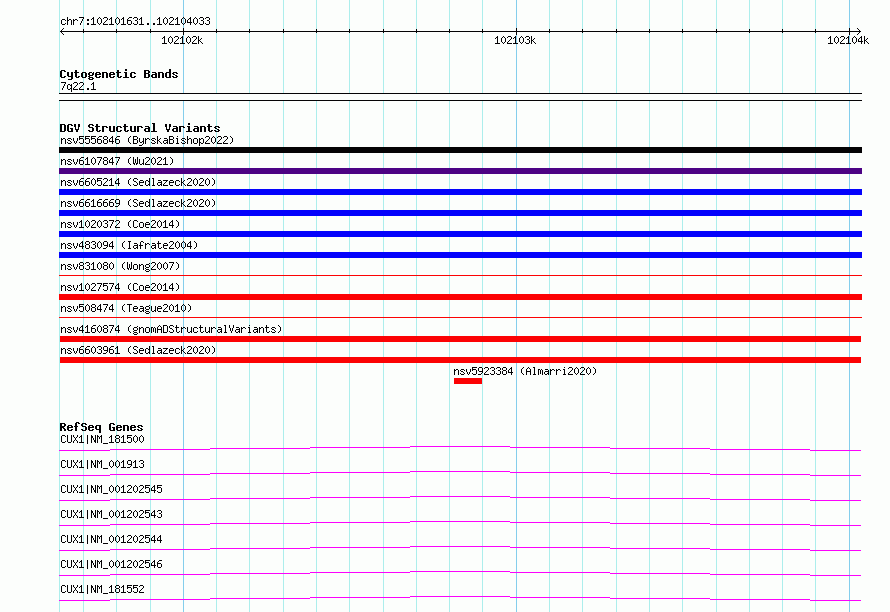Image resolution: width=890 pixels, height=612 pixels.
Task: Open nsv6616669 (Sedlazeck2020) label
Action: [138, 203]
